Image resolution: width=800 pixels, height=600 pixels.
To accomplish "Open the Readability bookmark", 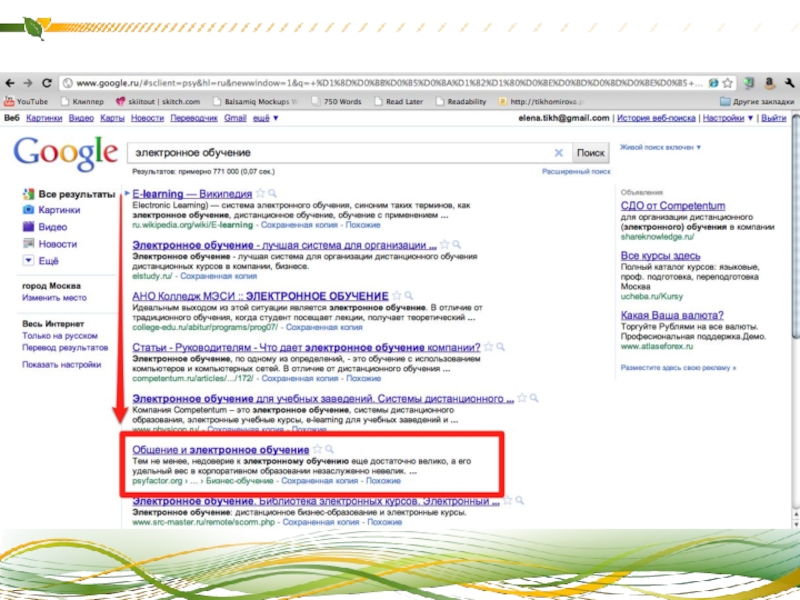I will click(x=461, y=102).
